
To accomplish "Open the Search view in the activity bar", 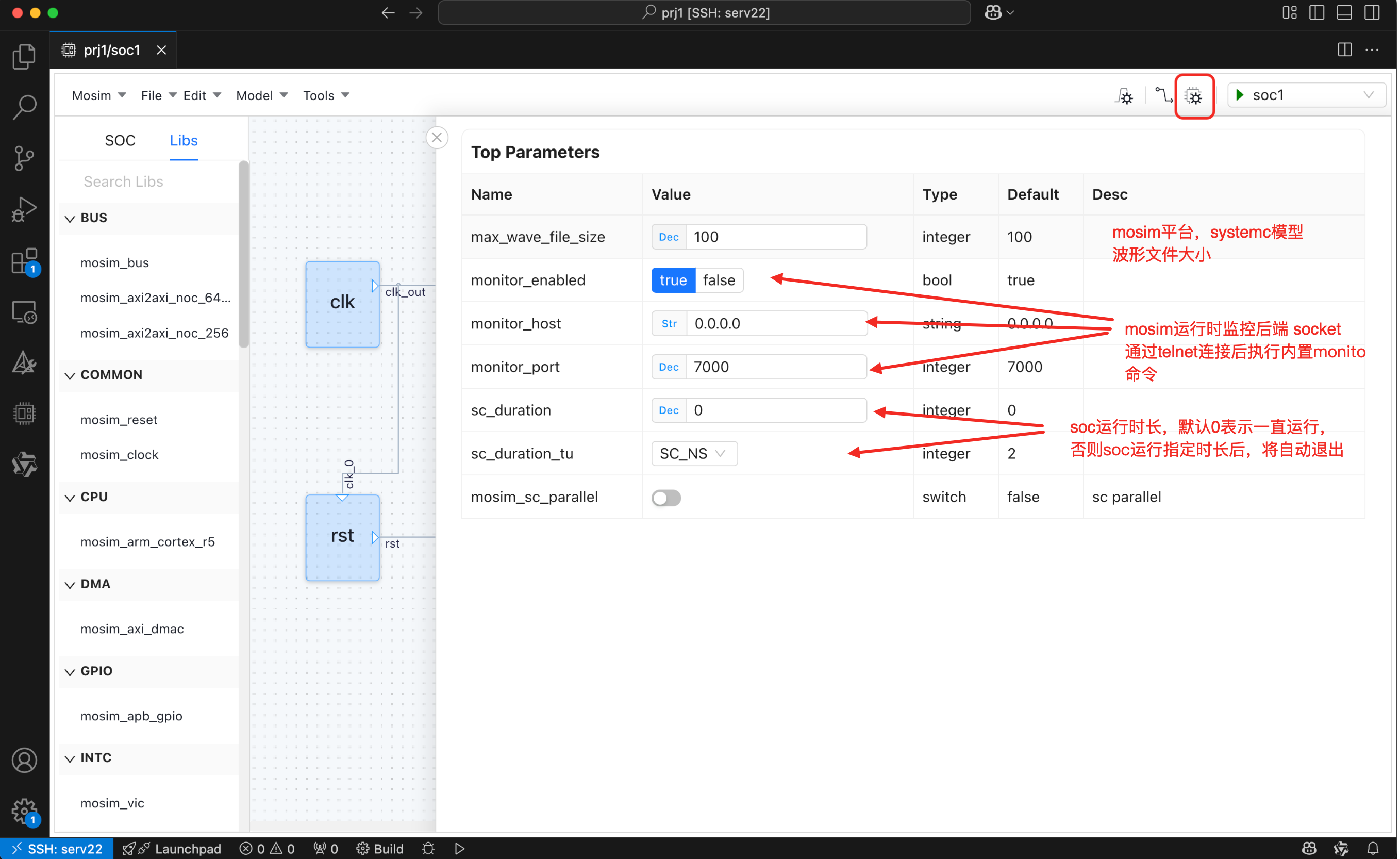I will point(24,107).
